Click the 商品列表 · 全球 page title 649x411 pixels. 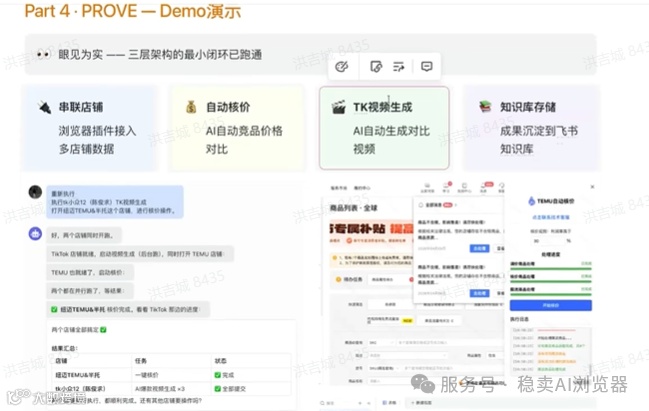tap(354, 208)
